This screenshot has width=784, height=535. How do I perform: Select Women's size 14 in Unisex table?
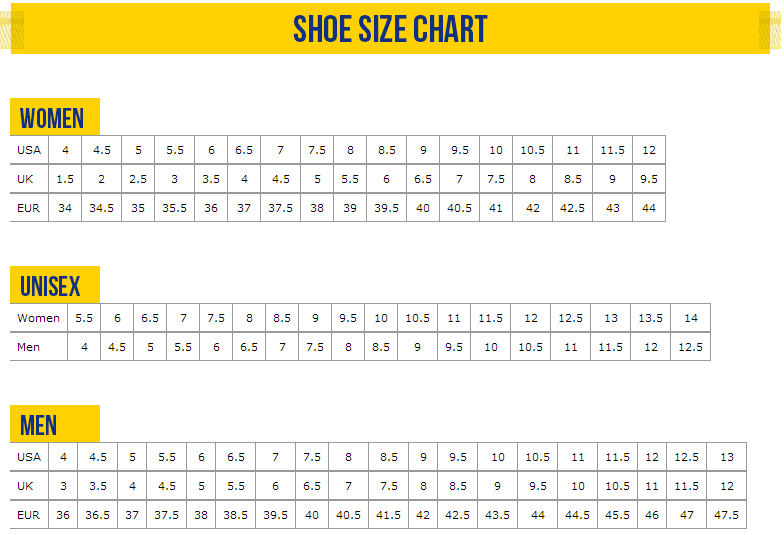[691, 318]
